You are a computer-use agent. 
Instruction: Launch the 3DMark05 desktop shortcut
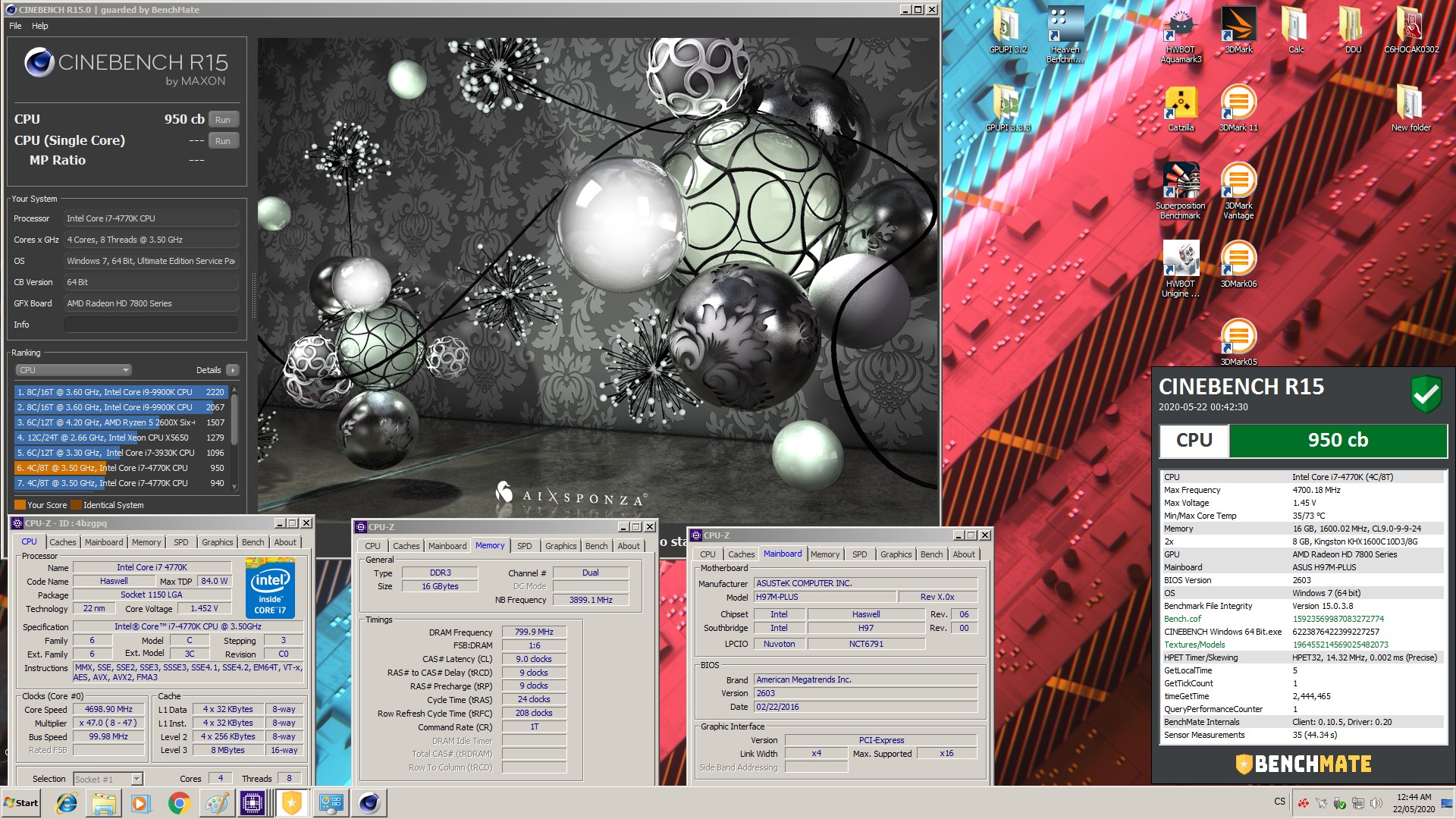(1238, 343)
